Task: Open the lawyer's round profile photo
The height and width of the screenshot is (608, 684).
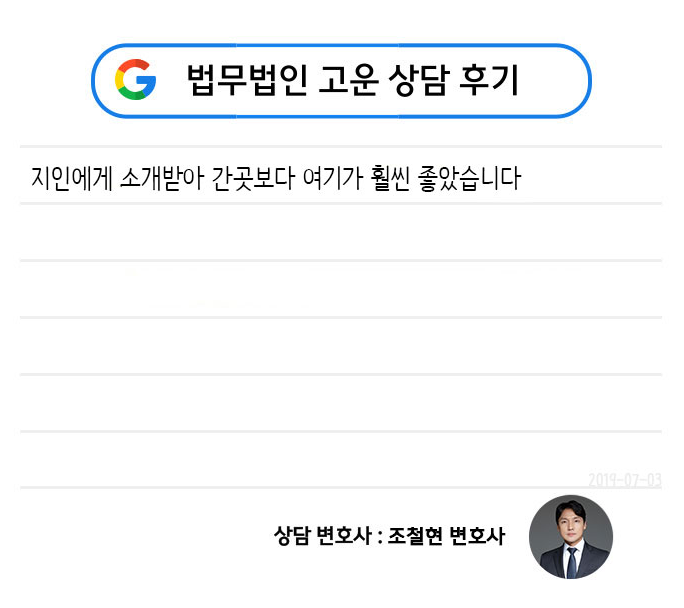Action: 570,537
